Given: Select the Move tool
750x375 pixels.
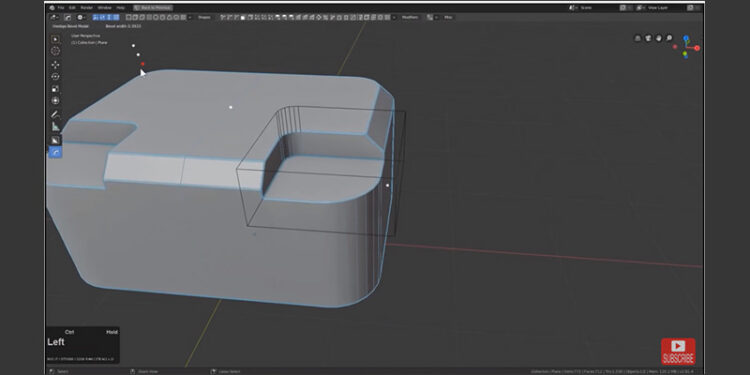Looking at the screenshot, I should point(55,65).
